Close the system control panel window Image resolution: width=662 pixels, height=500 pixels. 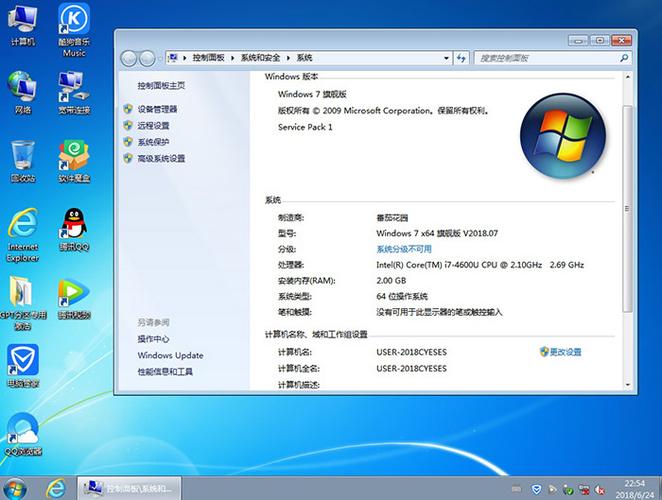[621, 40]
